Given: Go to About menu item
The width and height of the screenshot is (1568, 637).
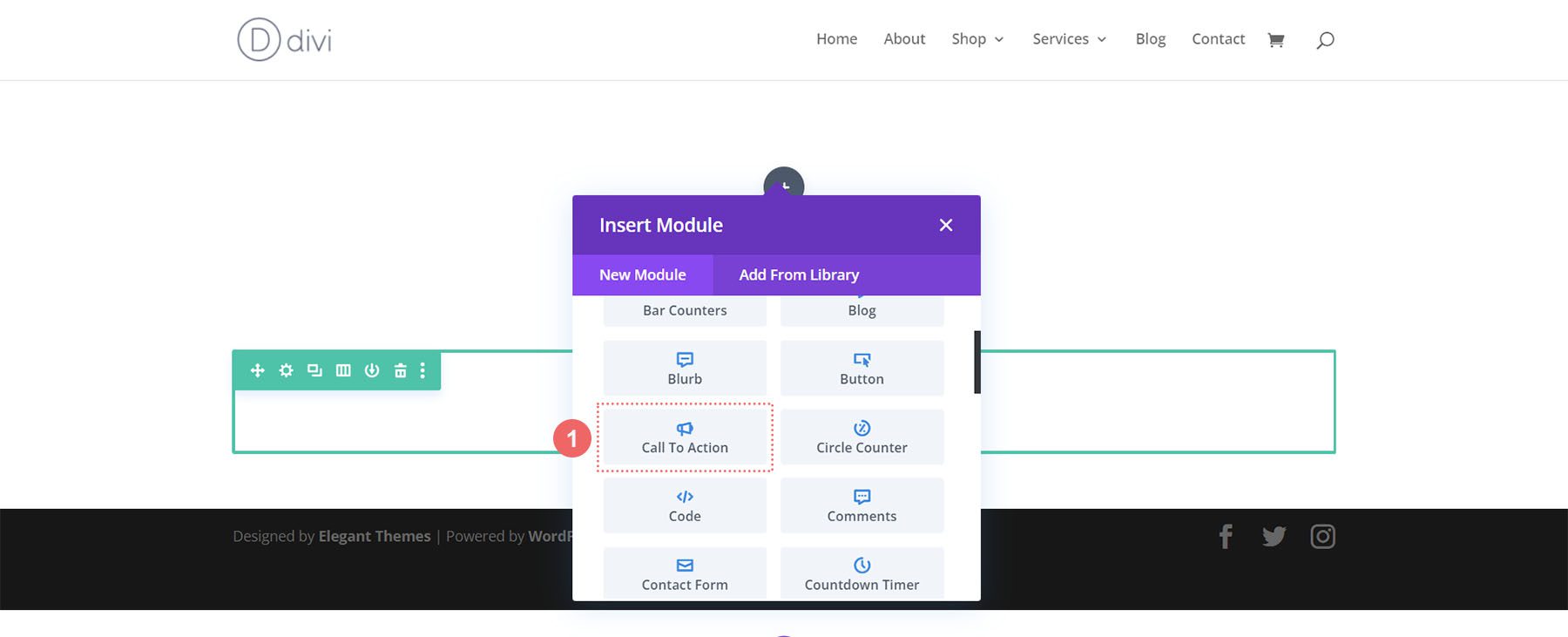Looking at the screenshot, I should [x=904, y=39].
